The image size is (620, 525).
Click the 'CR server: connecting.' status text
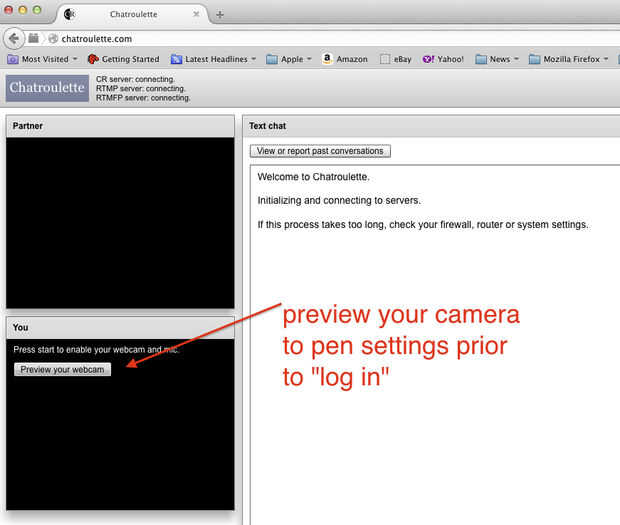(135, 79)
